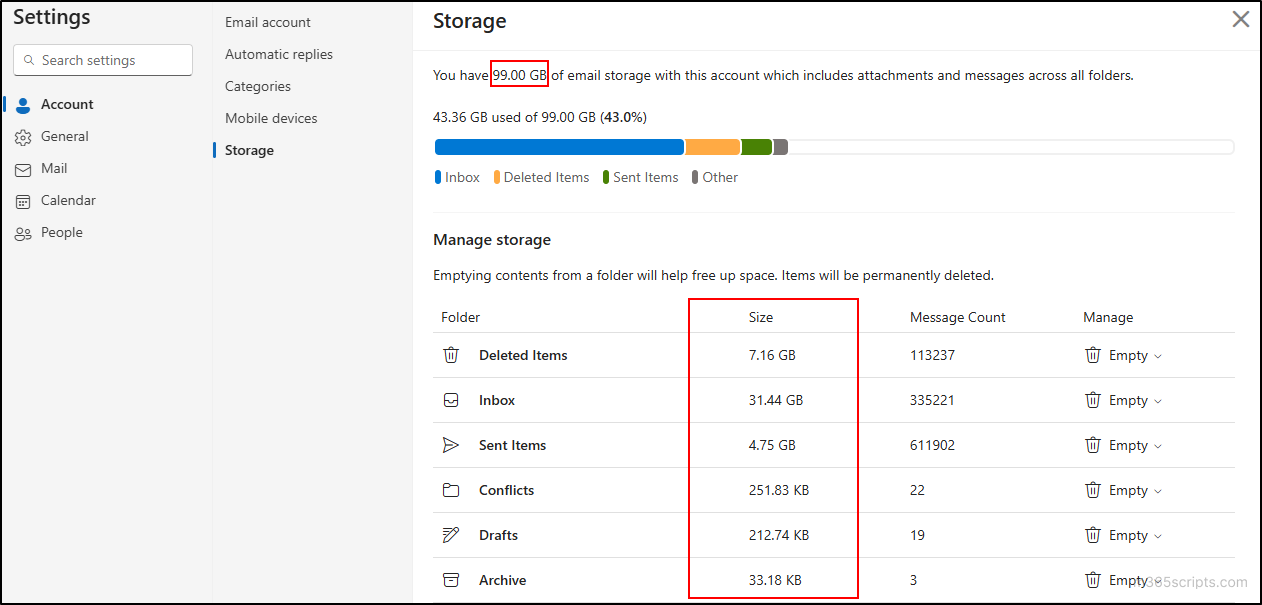Click the Drafts pencil icon
The image size is (1262, 605).
[x=451, y=535]
